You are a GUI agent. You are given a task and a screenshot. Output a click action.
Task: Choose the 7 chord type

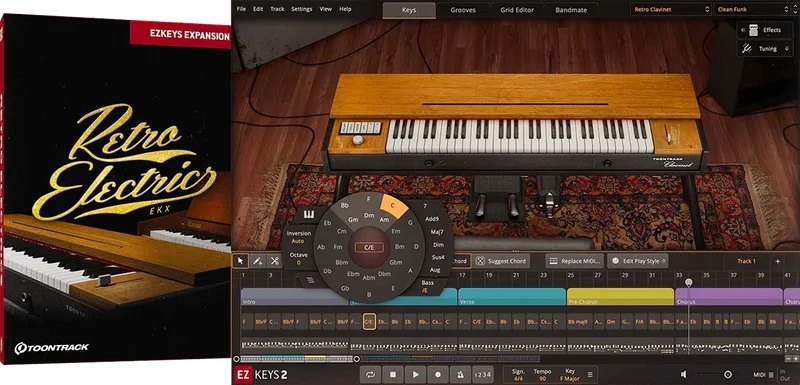point(425,206)
